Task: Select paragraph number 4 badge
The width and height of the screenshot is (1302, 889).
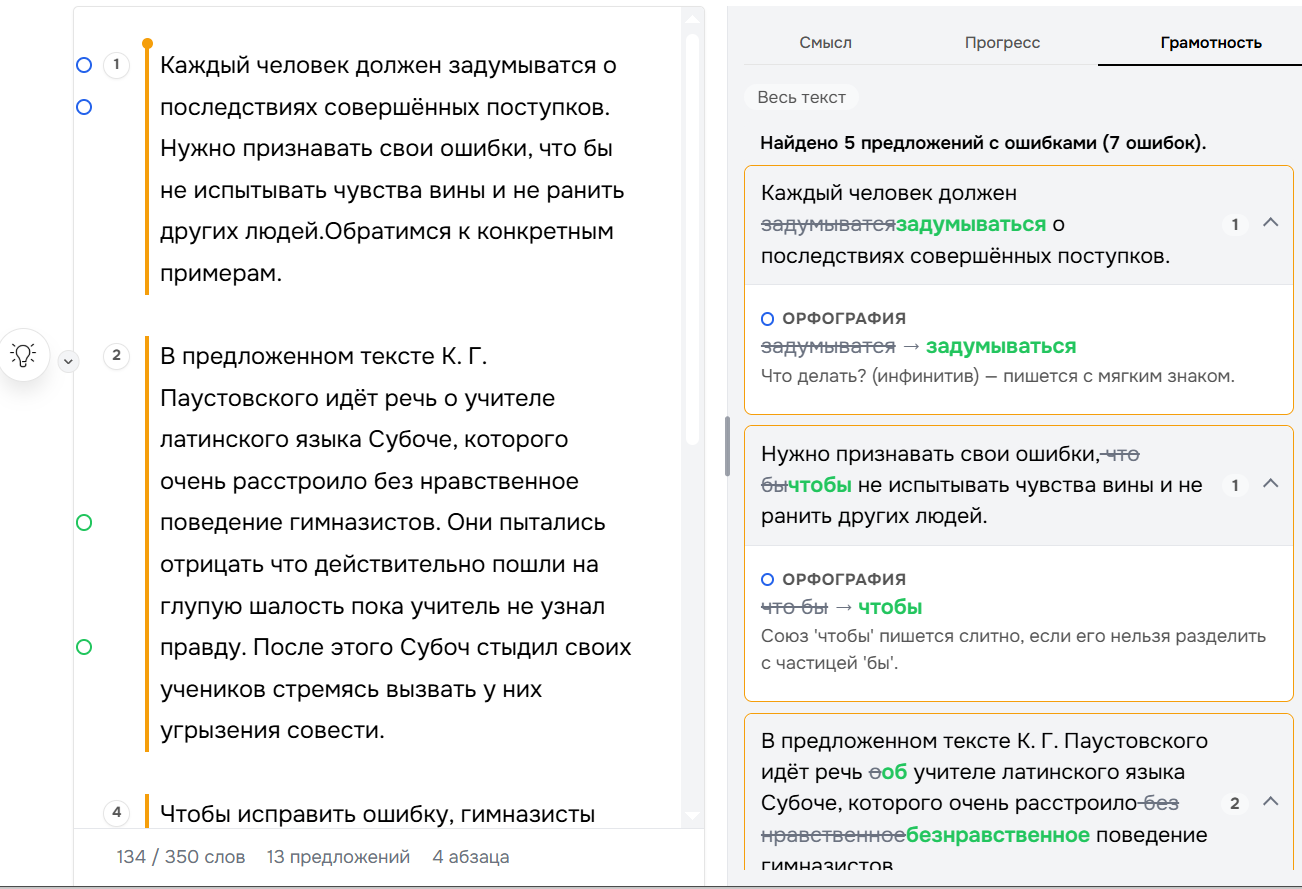Action: coord(116,812)
